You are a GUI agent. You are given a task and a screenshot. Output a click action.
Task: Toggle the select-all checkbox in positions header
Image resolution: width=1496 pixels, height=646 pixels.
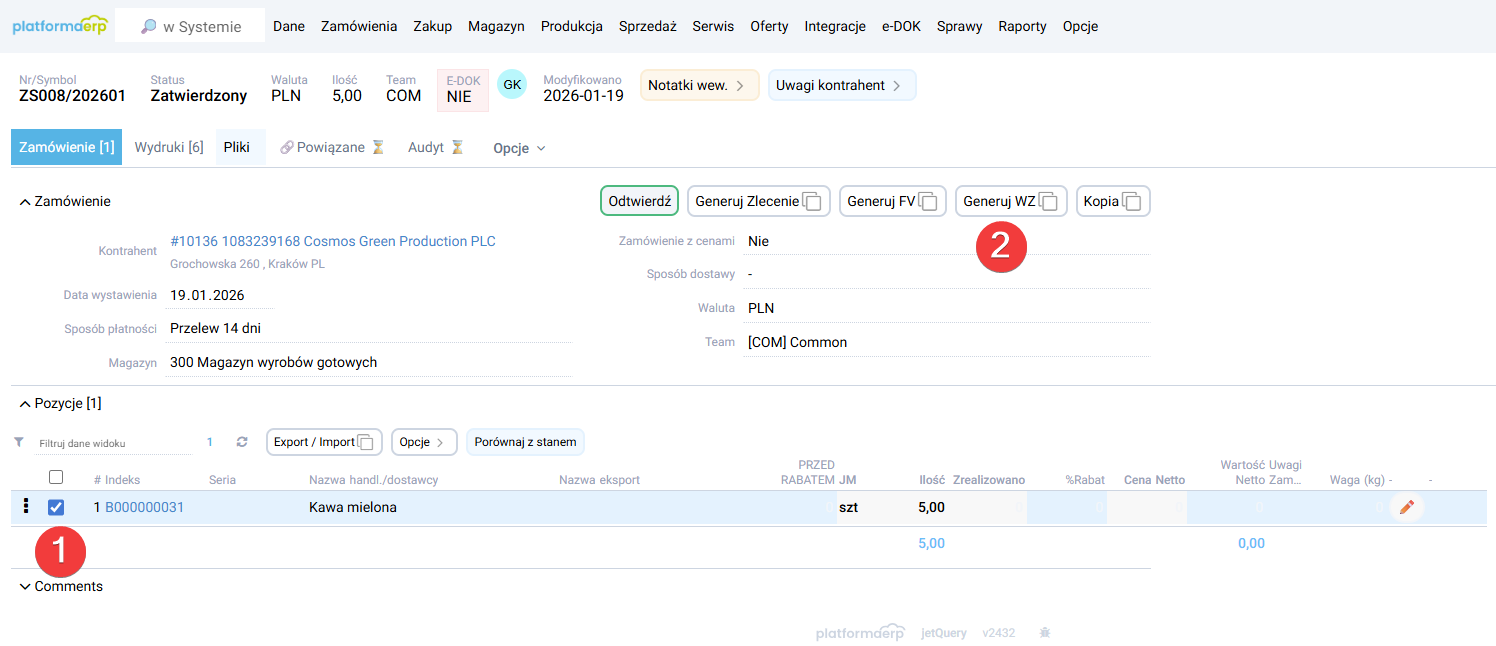click(56, 476)
